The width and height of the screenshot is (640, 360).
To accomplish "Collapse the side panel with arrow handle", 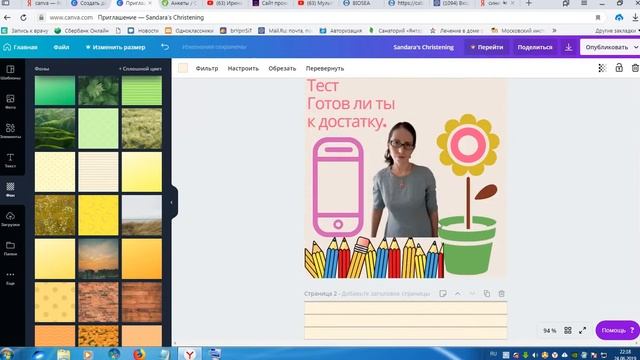I will pos(172,202).
